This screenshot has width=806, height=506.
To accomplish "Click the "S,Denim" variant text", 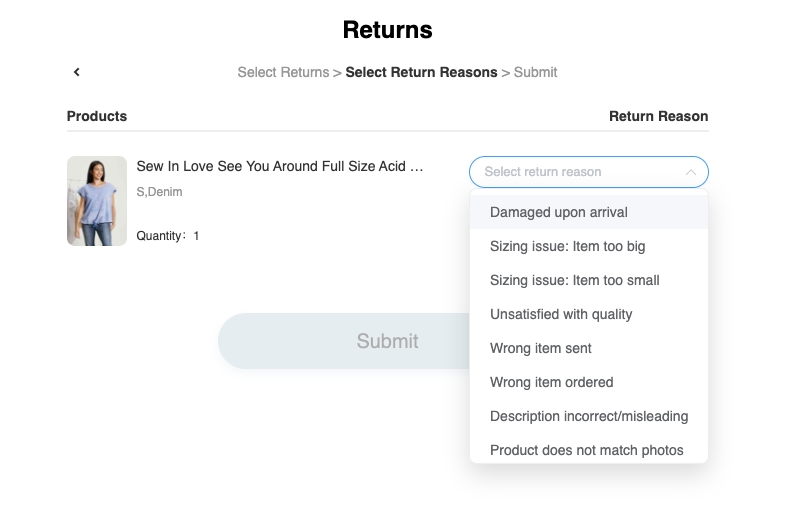I will coord(160,191).
